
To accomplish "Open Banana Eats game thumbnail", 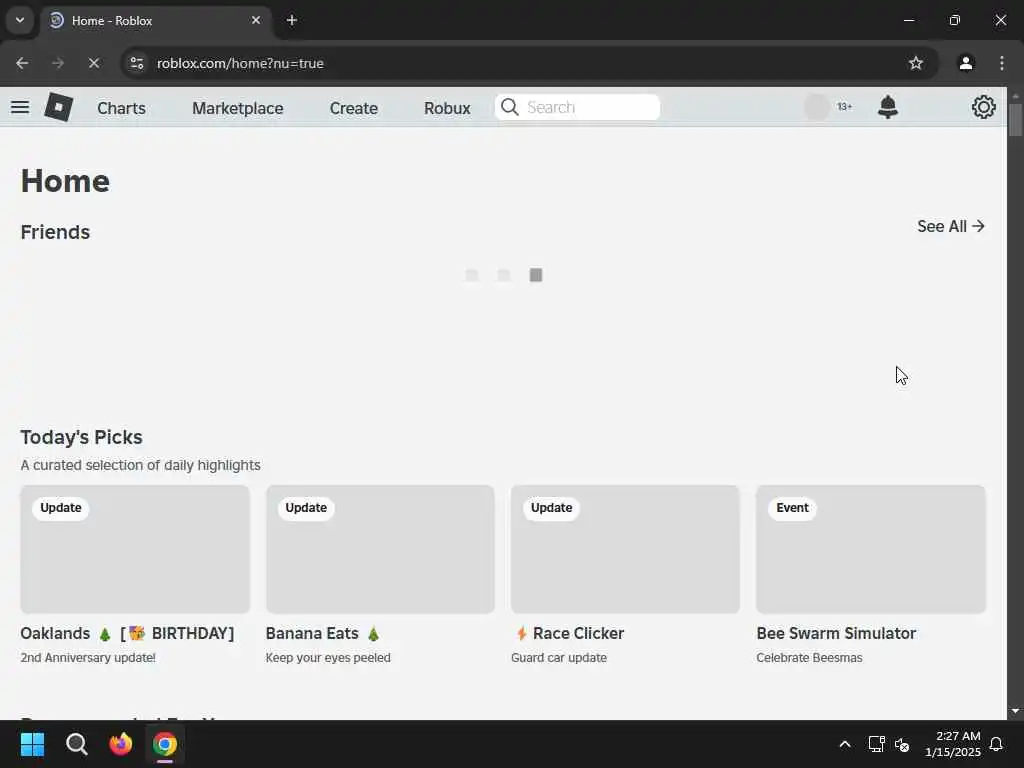I will 380,549.
